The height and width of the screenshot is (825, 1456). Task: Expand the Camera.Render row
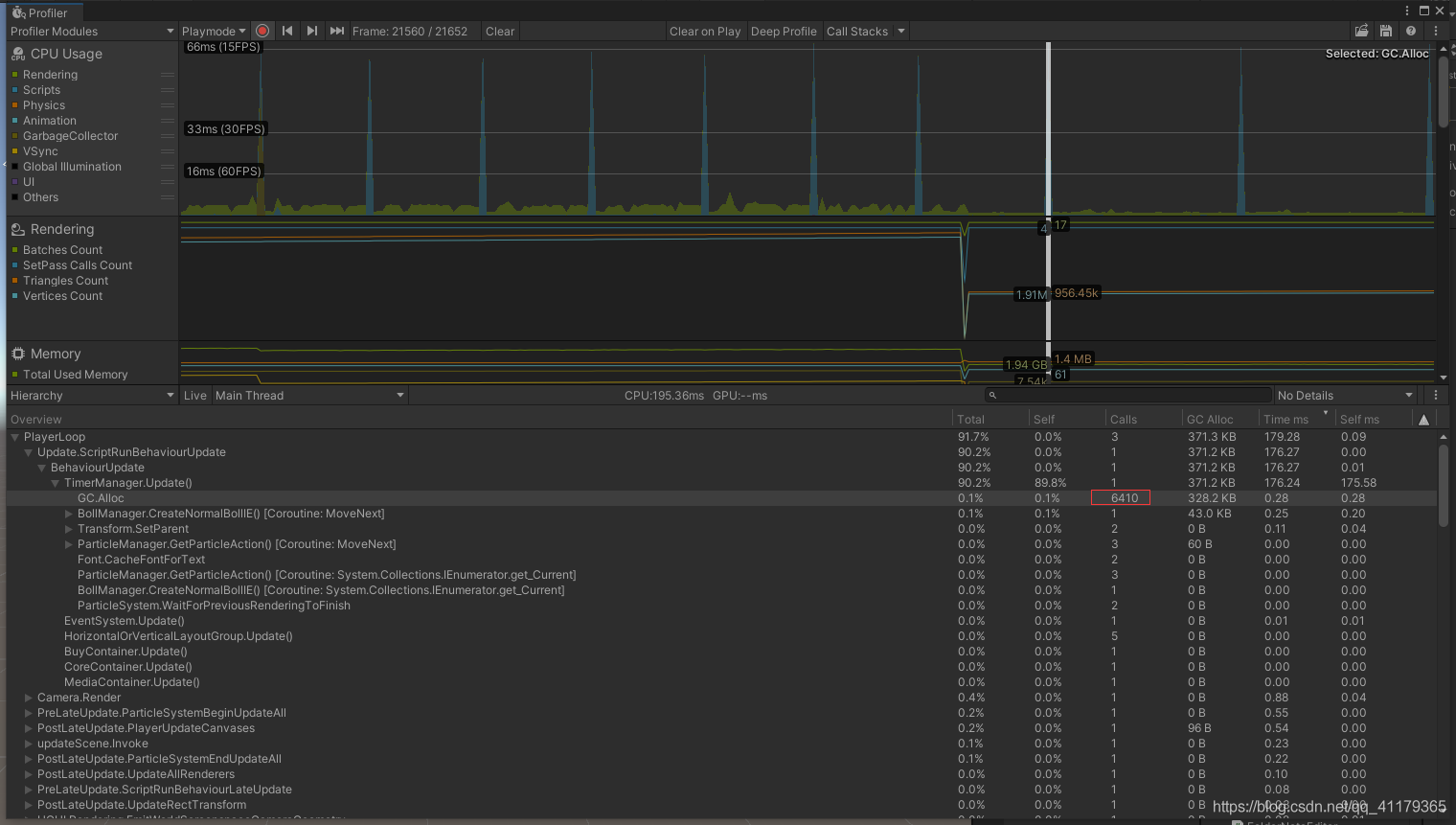(28, 698)
